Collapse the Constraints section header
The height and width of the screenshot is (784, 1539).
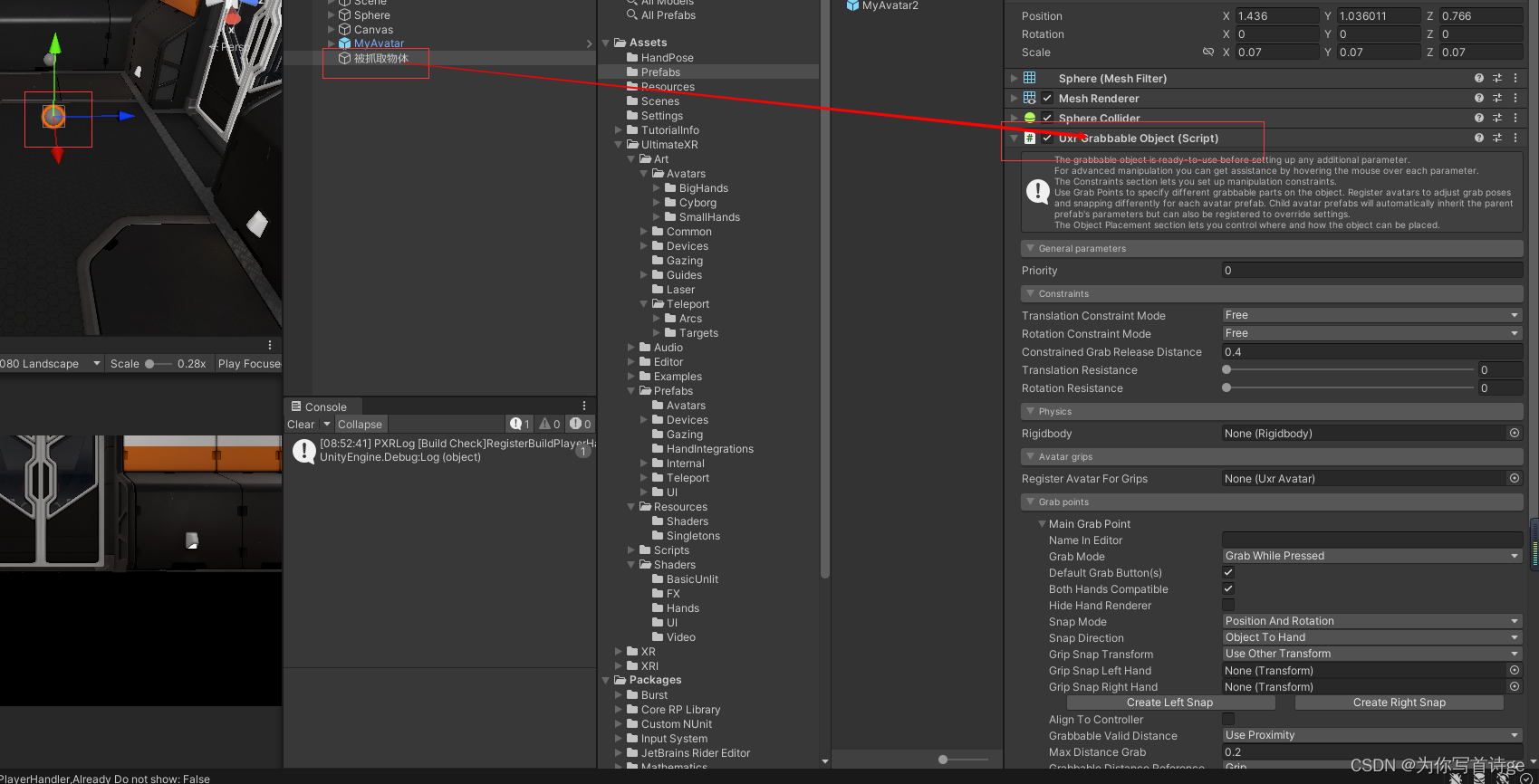point(1273,293)
